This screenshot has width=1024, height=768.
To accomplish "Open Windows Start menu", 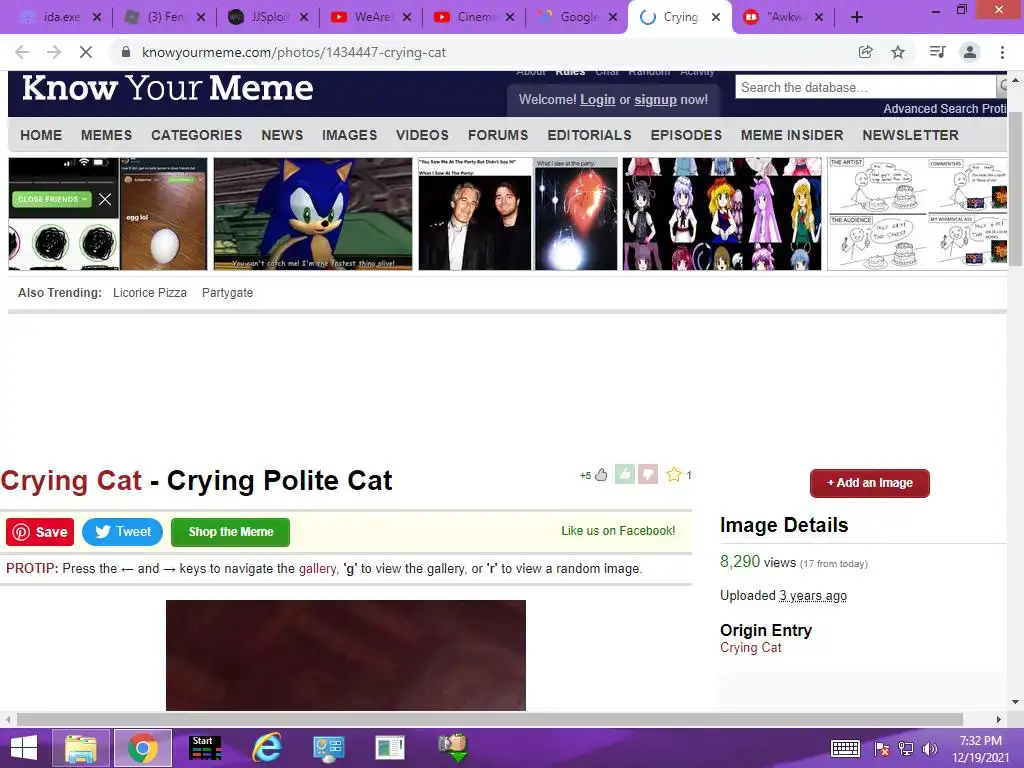I will pos(24,748).
